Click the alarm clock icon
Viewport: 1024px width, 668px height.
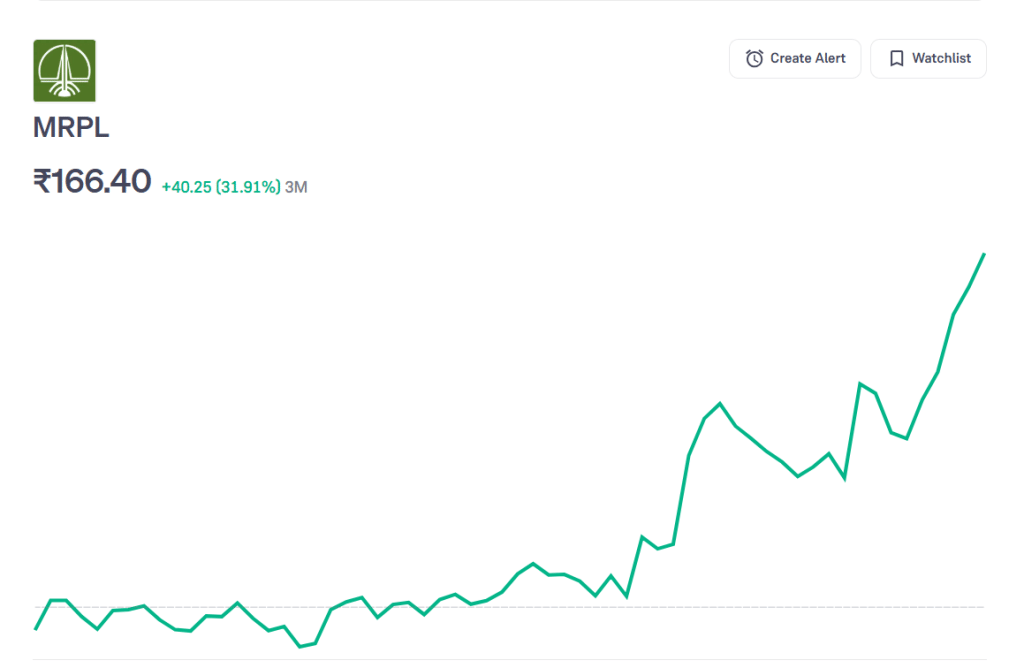754,59
